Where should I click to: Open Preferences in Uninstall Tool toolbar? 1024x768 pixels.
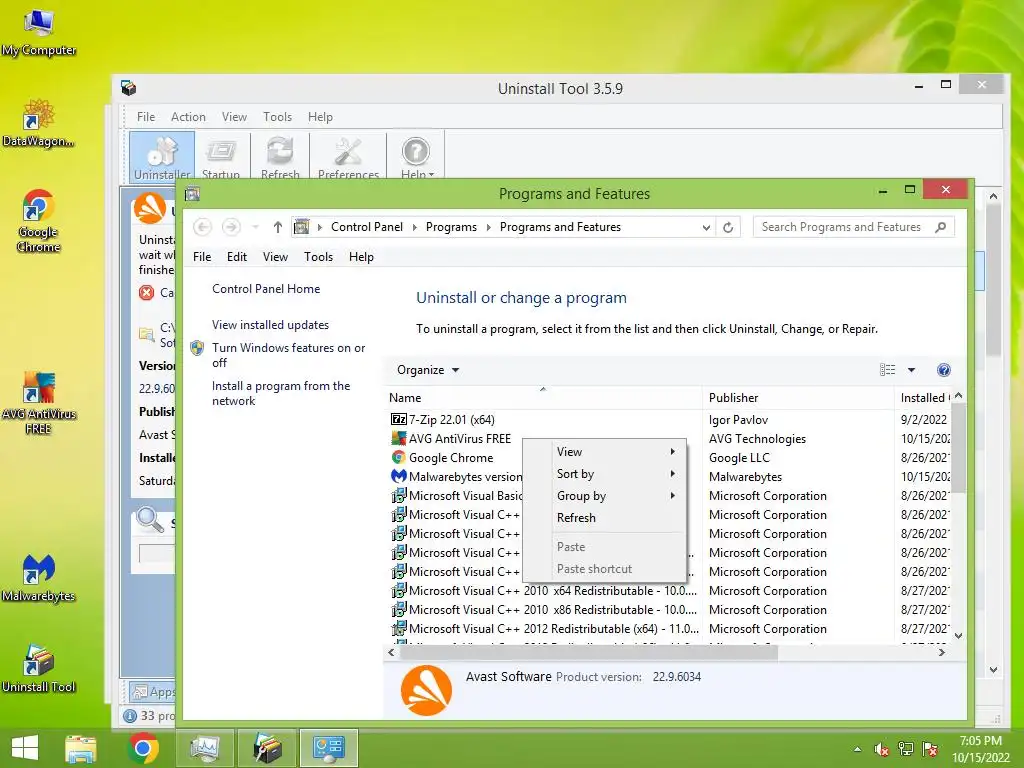point(348,157)
